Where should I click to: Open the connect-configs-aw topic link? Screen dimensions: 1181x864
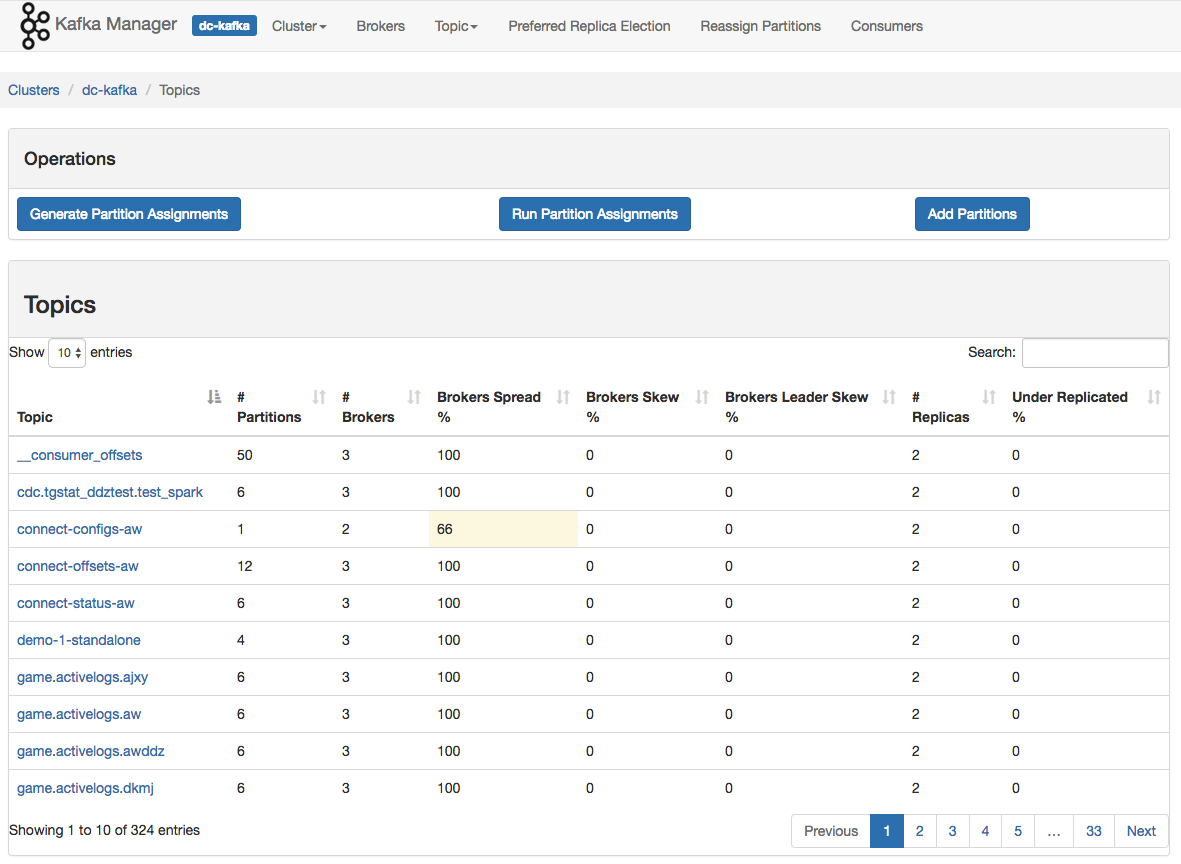pos(80,529)
